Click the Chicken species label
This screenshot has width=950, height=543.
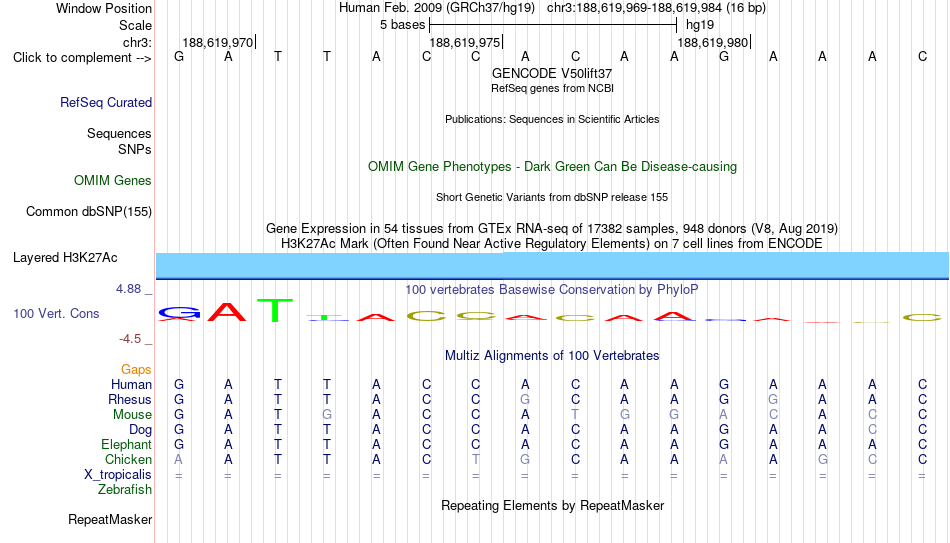click(x=128, y=460)
